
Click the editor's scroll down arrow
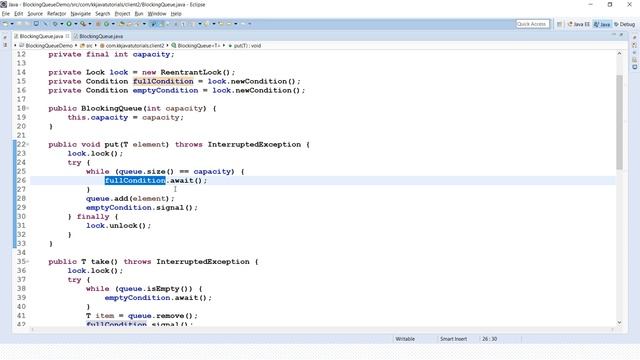click(620, 322)
